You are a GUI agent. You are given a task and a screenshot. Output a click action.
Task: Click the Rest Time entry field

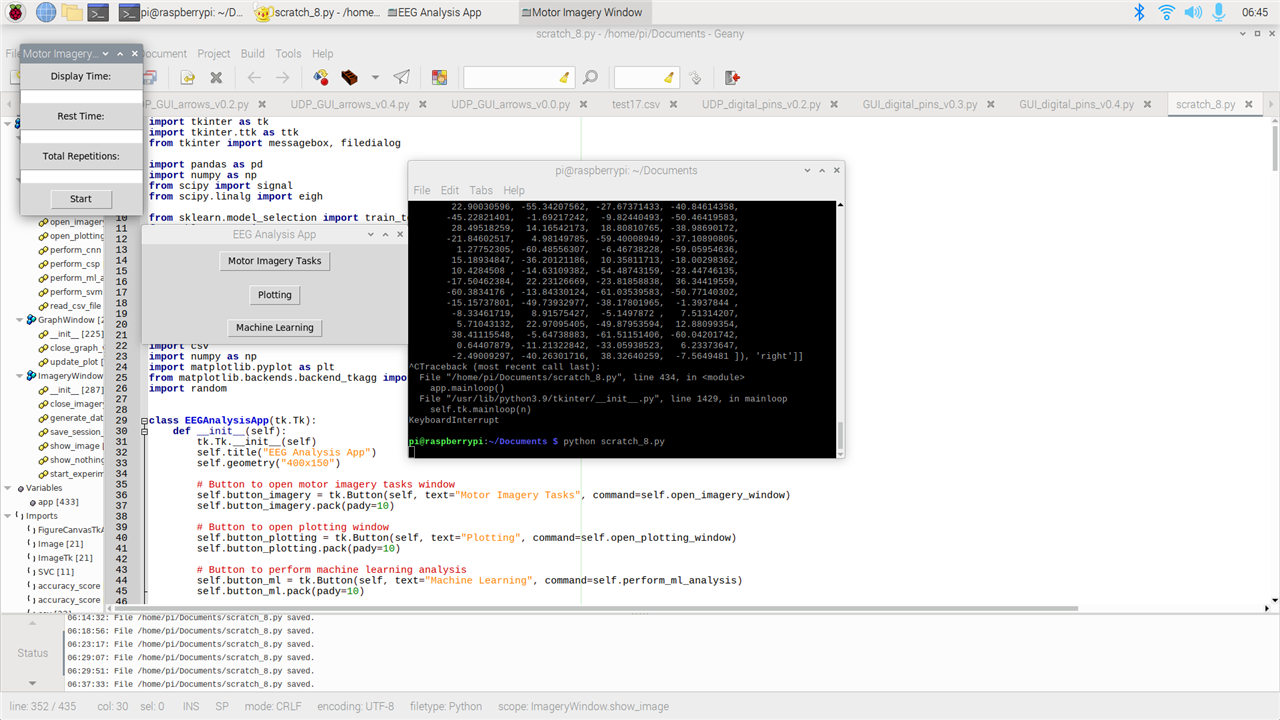point(81,137)
